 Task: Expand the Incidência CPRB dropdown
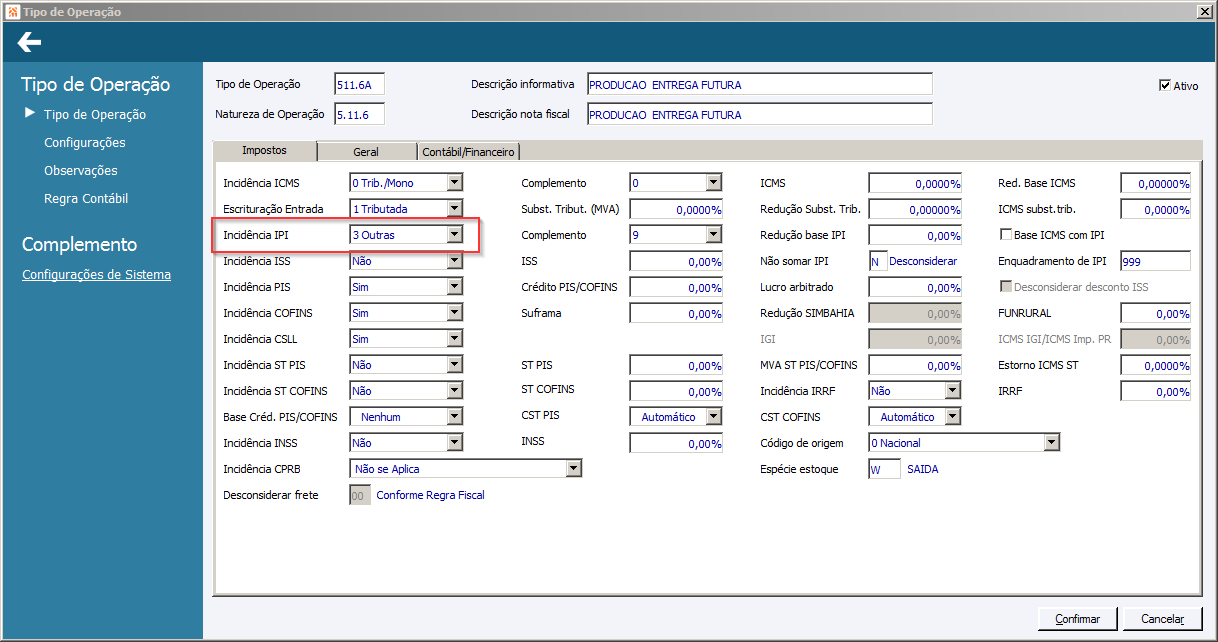tap(573, 469)
